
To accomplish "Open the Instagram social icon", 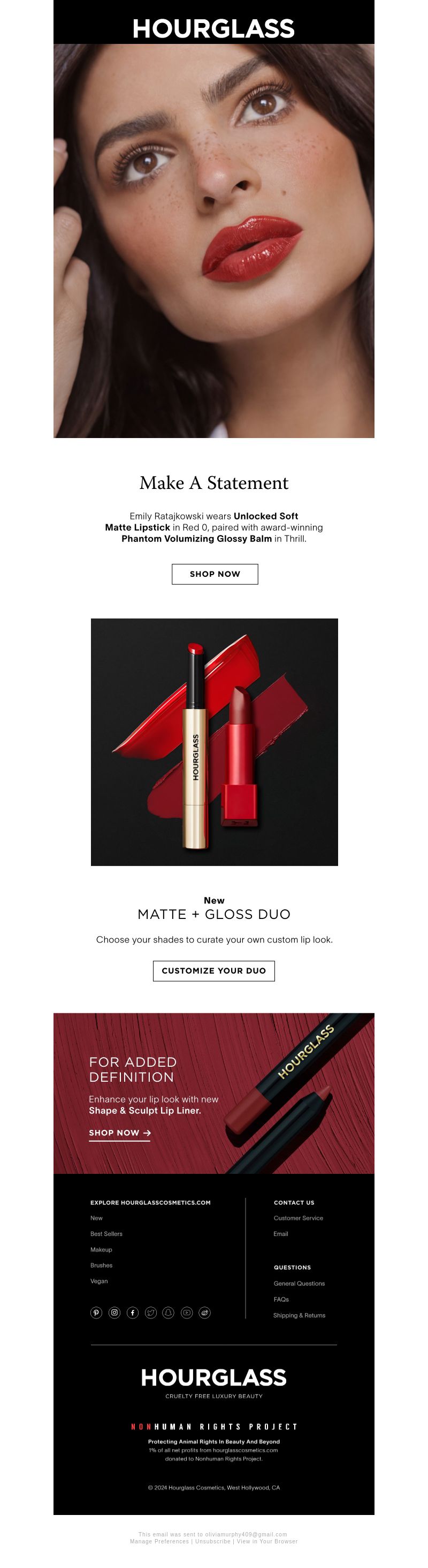I will 114,1313.
